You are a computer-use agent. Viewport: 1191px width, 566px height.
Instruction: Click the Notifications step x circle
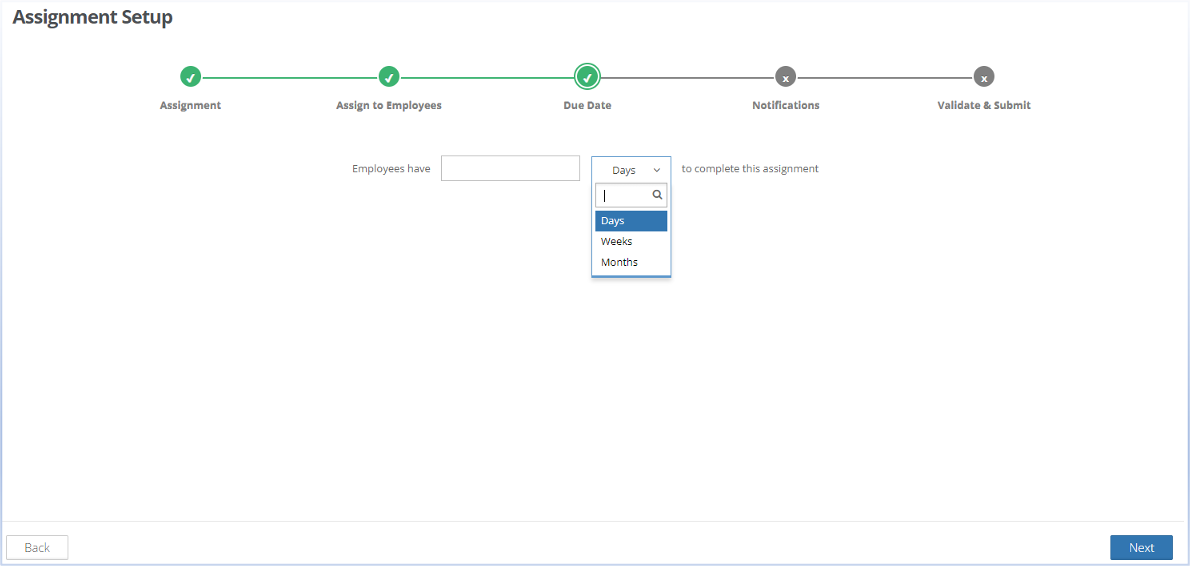(785, 77)
